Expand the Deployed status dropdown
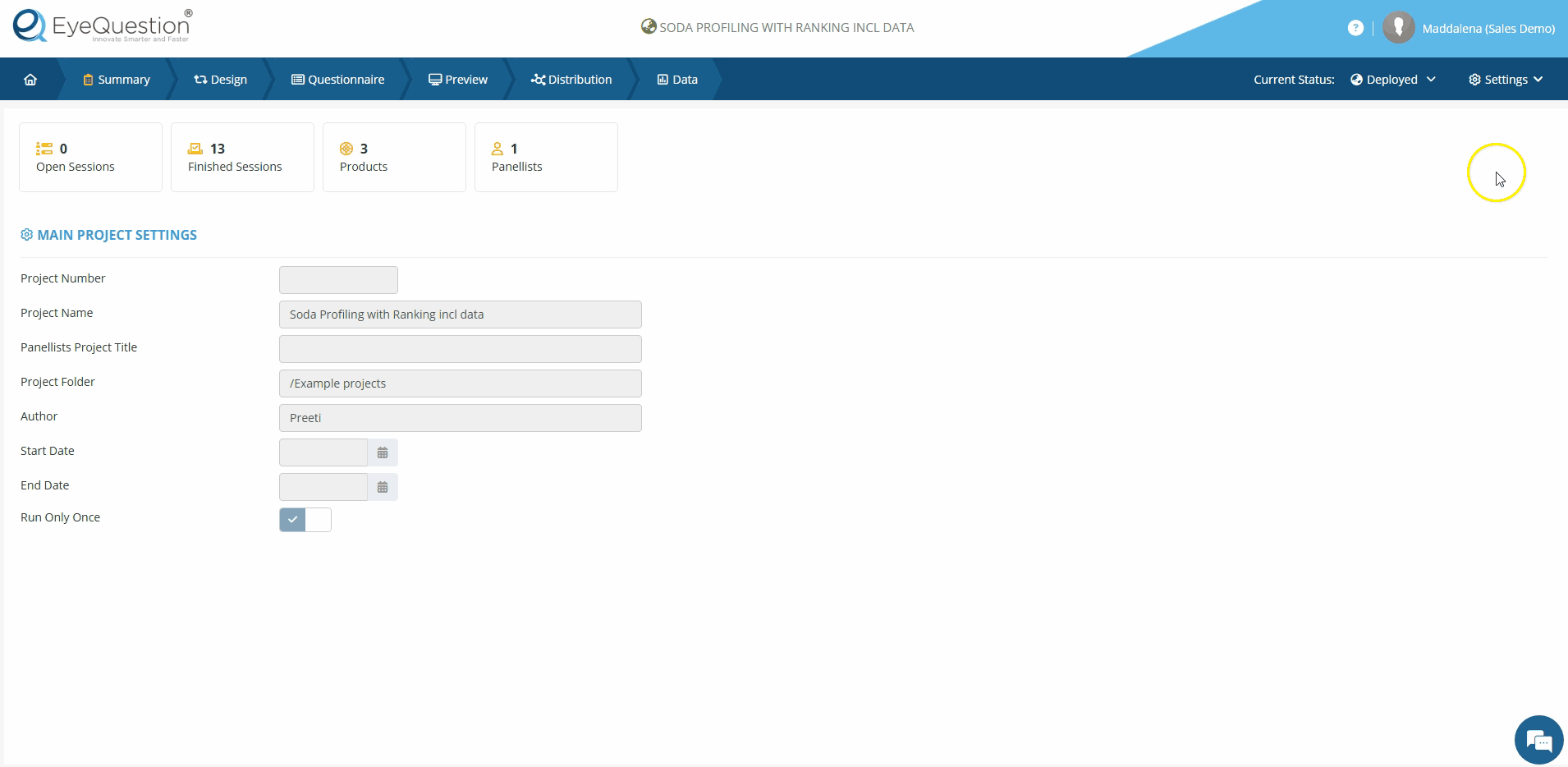Viewport: 1568px width, 767px height. pos(1393,80)
